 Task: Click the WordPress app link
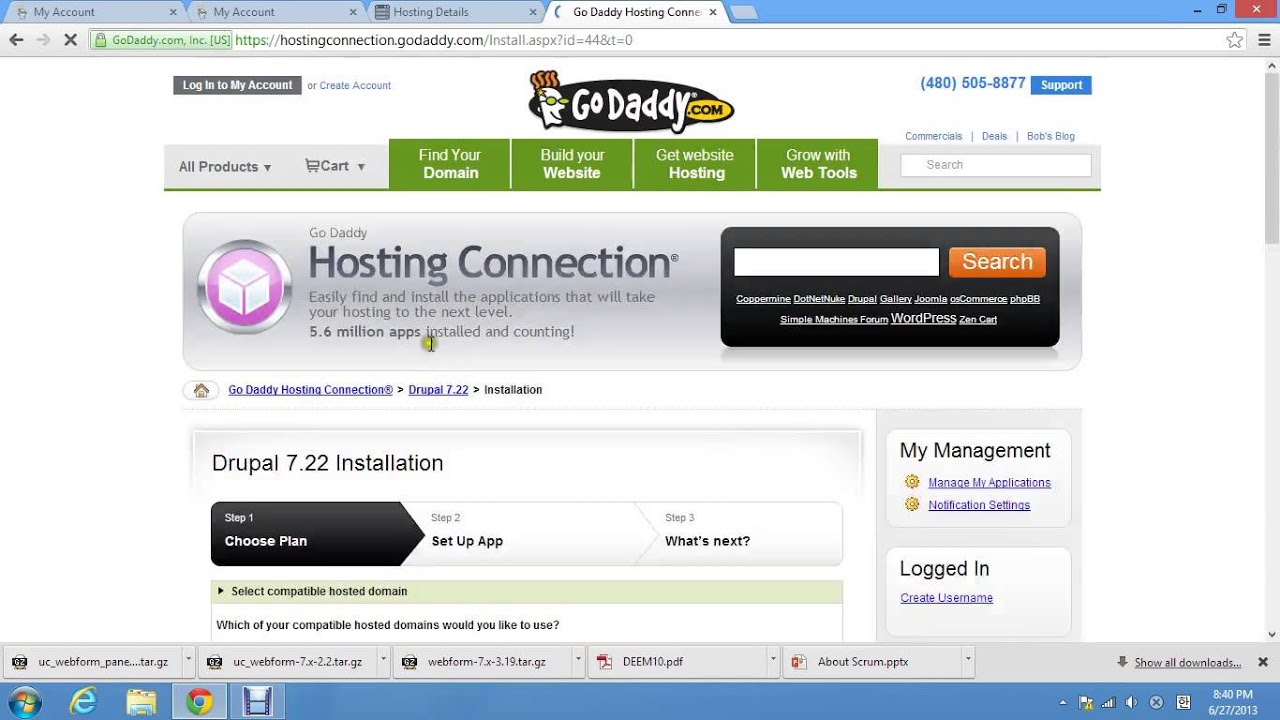pos(923,318)
